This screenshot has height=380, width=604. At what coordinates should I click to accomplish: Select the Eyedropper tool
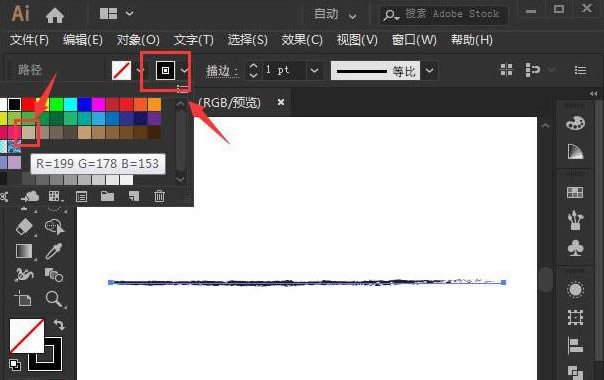(54, 251)
